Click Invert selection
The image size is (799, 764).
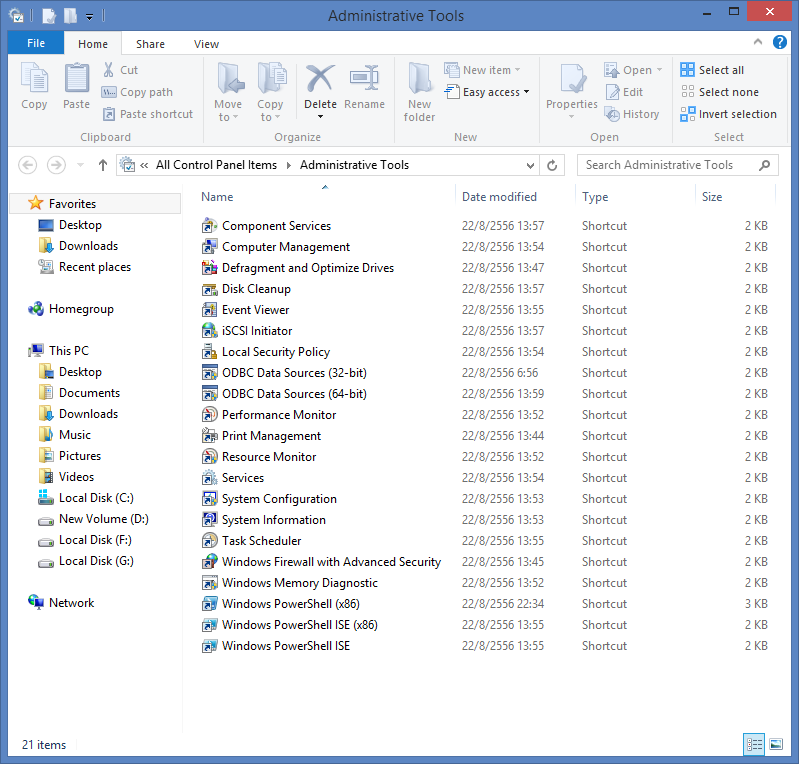(x=729, y=114)
